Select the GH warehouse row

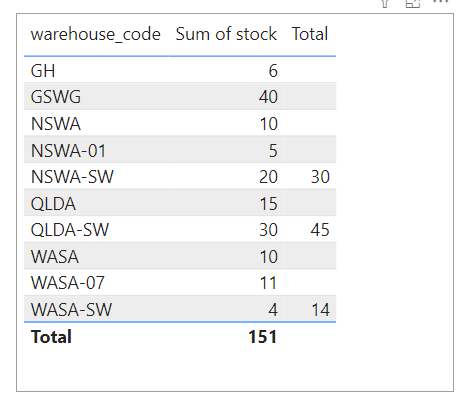[180, 70]
